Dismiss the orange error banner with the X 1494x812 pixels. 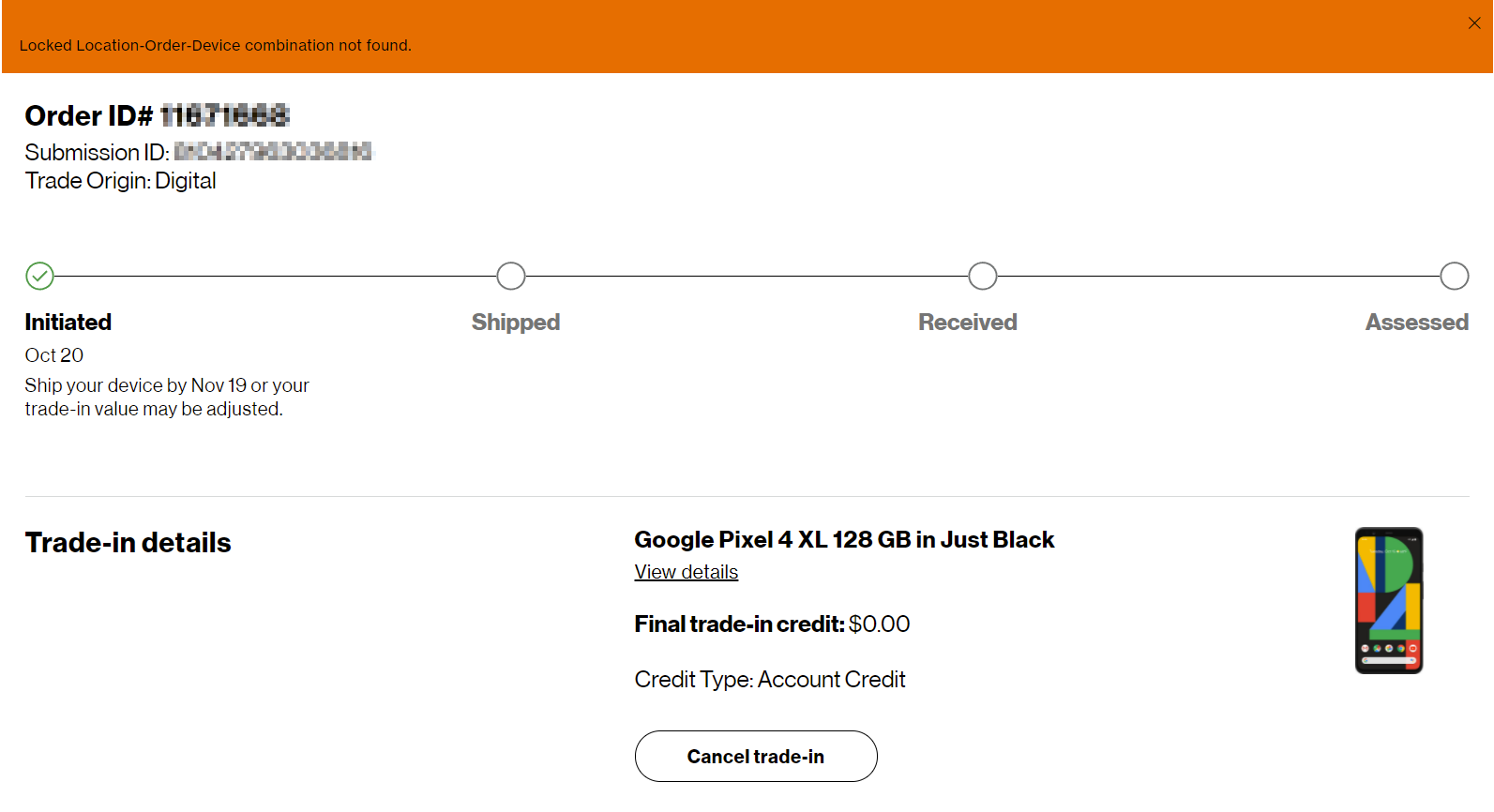tap(1474, 23)
